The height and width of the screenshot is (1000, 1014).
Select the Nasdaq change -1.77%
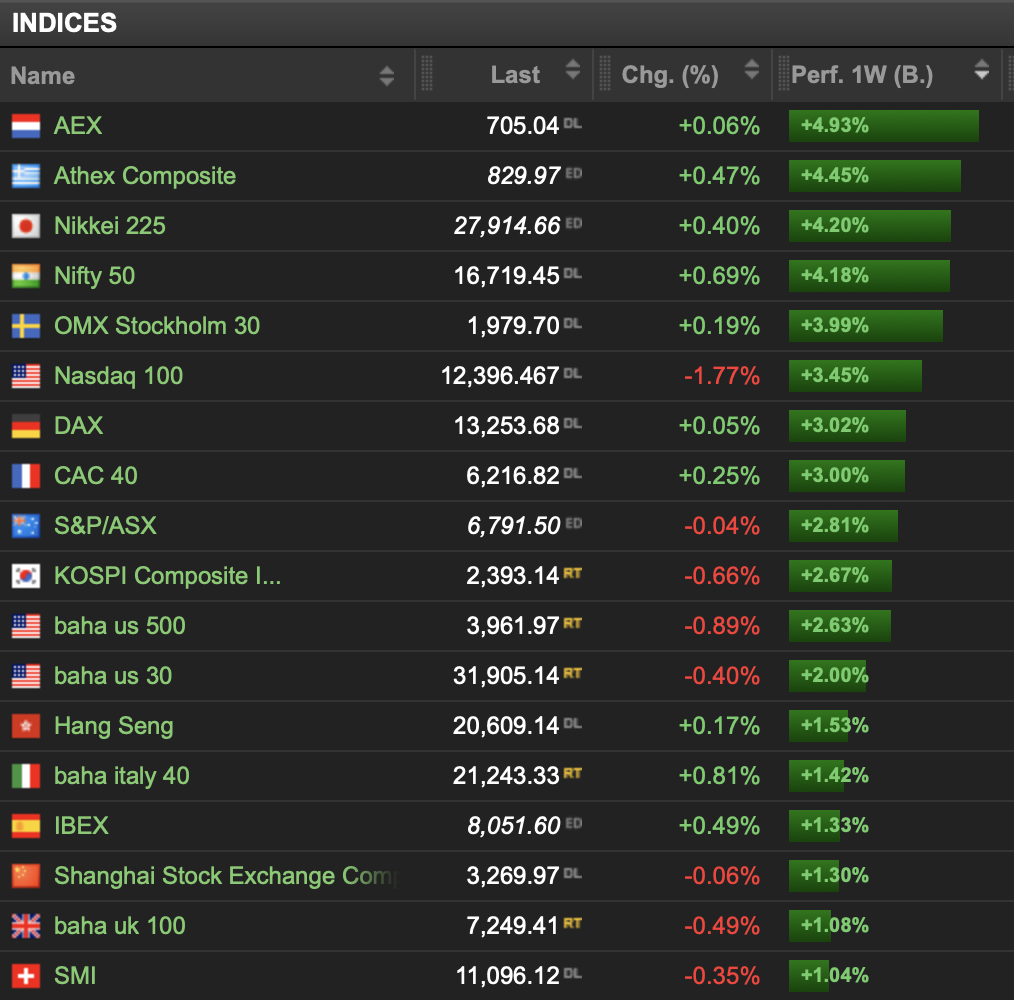click(x=722, y=376)
